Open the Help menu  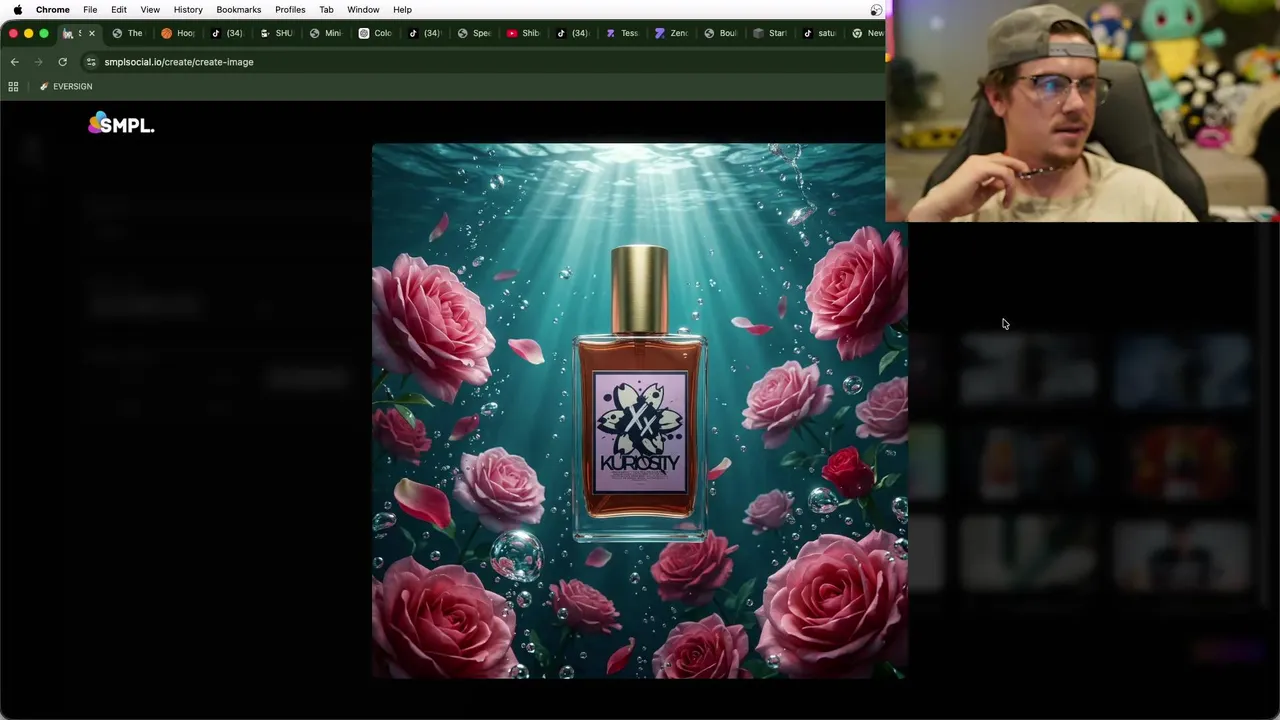coord(402,10)
